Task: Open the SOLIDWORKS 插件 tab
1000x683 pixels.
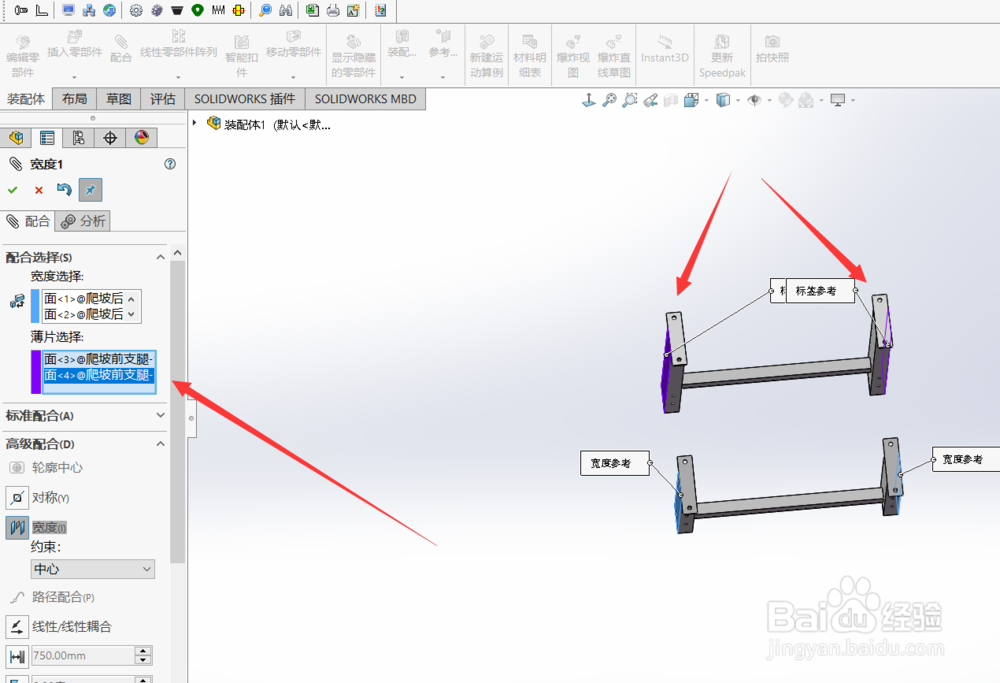Action: 245,99
